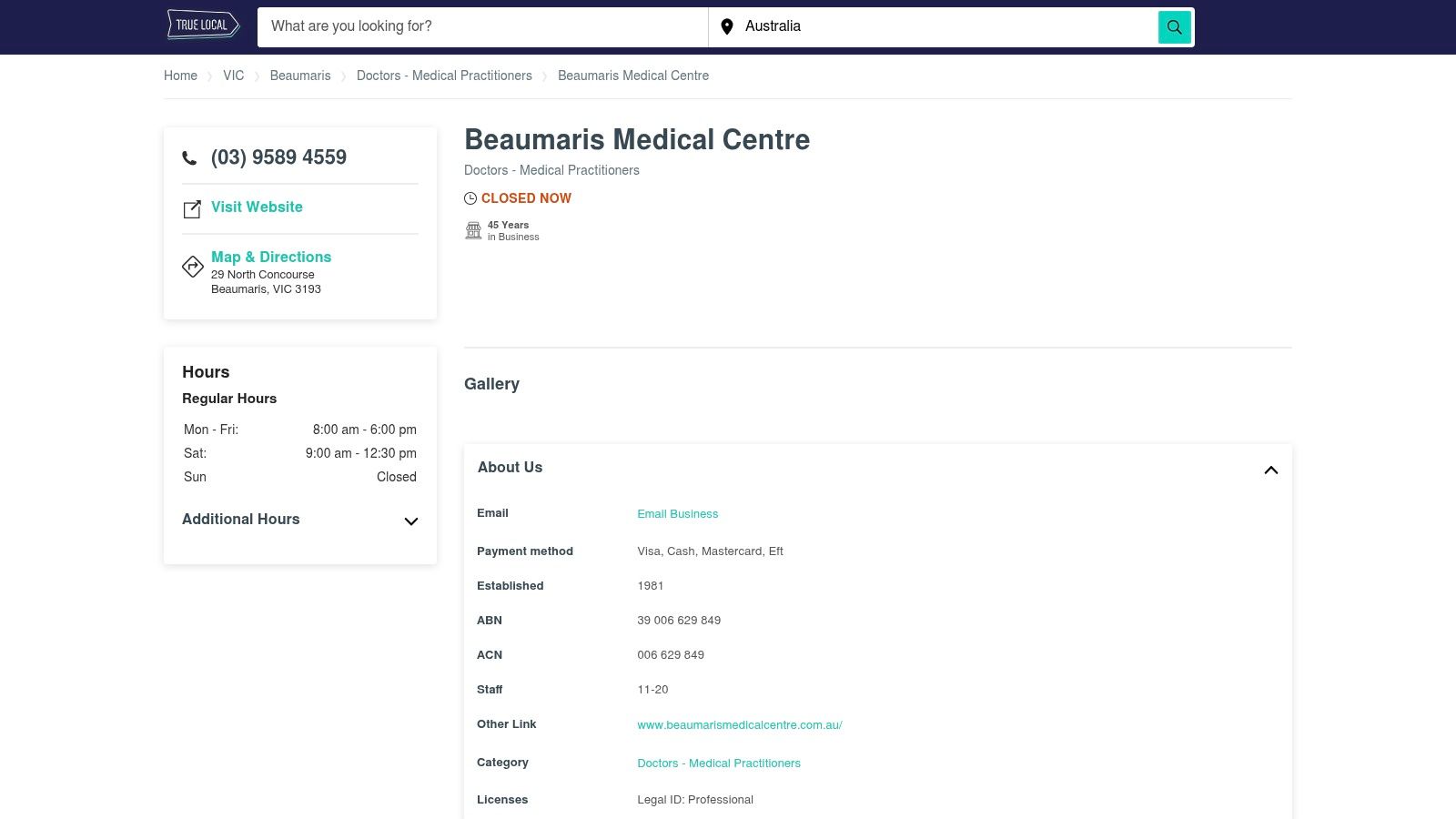The image size is (1456, 819).
Task: Click payment methods Visa, Cash, Mastercard, Eft
Action: click(x=710, y=551)
